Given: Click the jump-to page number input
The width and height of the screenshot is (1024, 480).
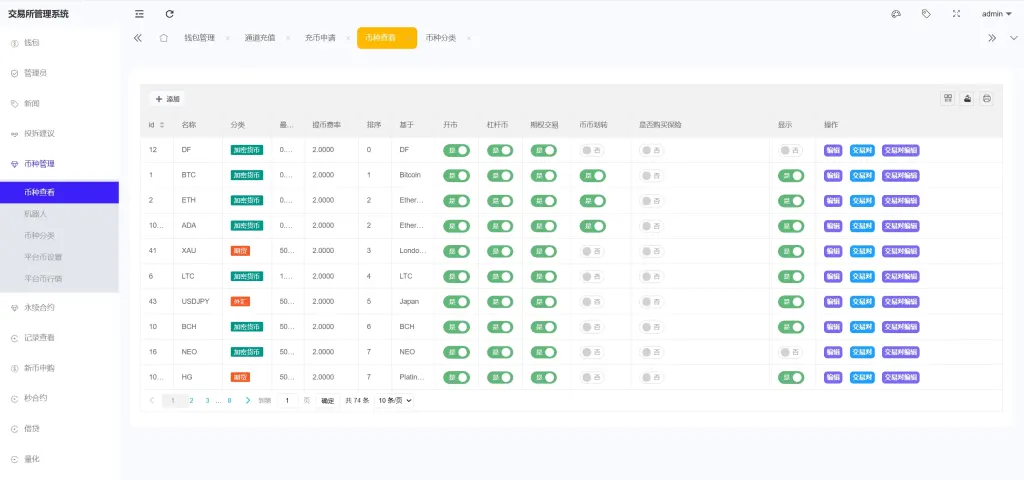Looking at the screenshot, I should (x=287, y=400).
